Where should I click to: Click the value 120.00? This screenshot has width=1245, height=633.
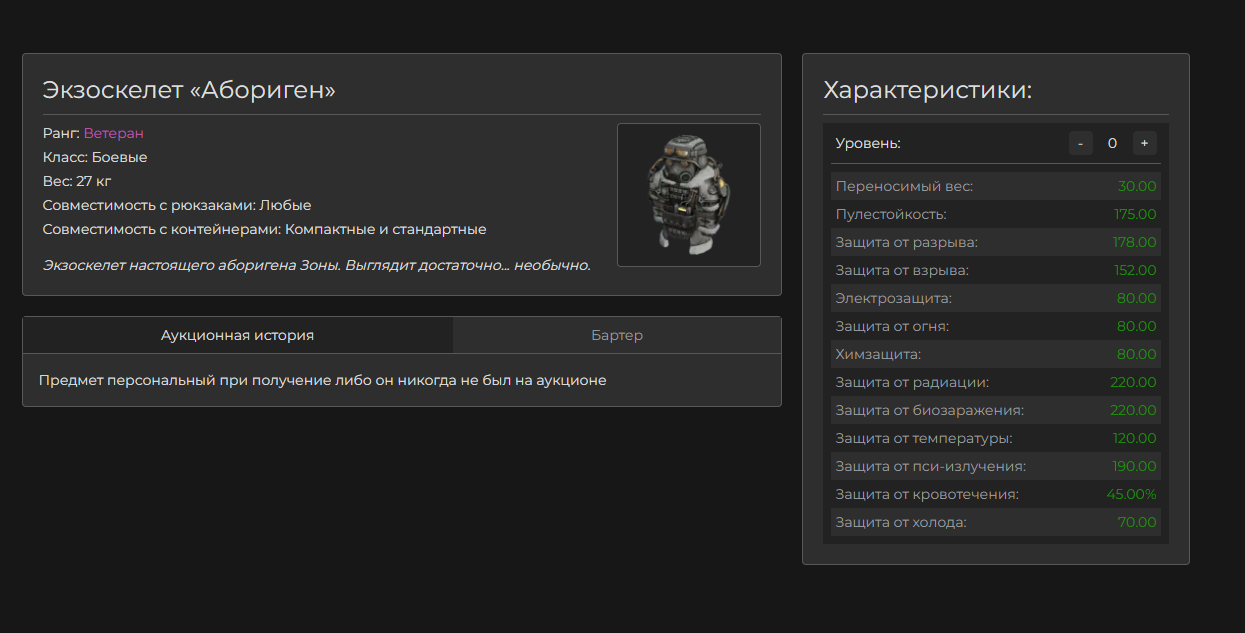[x=1135, y=438]
